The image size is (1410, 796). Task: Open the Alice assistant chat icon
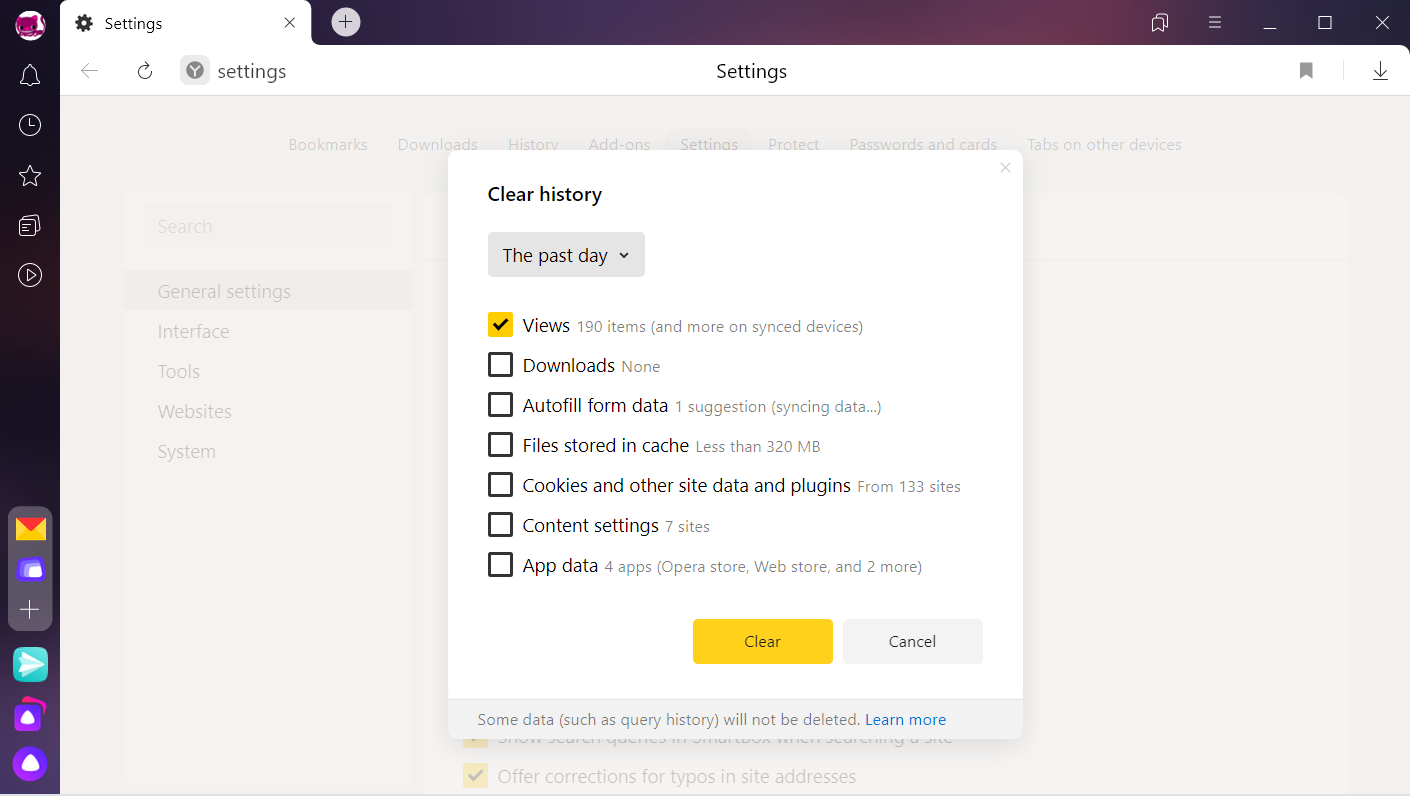tap(29, 715)
